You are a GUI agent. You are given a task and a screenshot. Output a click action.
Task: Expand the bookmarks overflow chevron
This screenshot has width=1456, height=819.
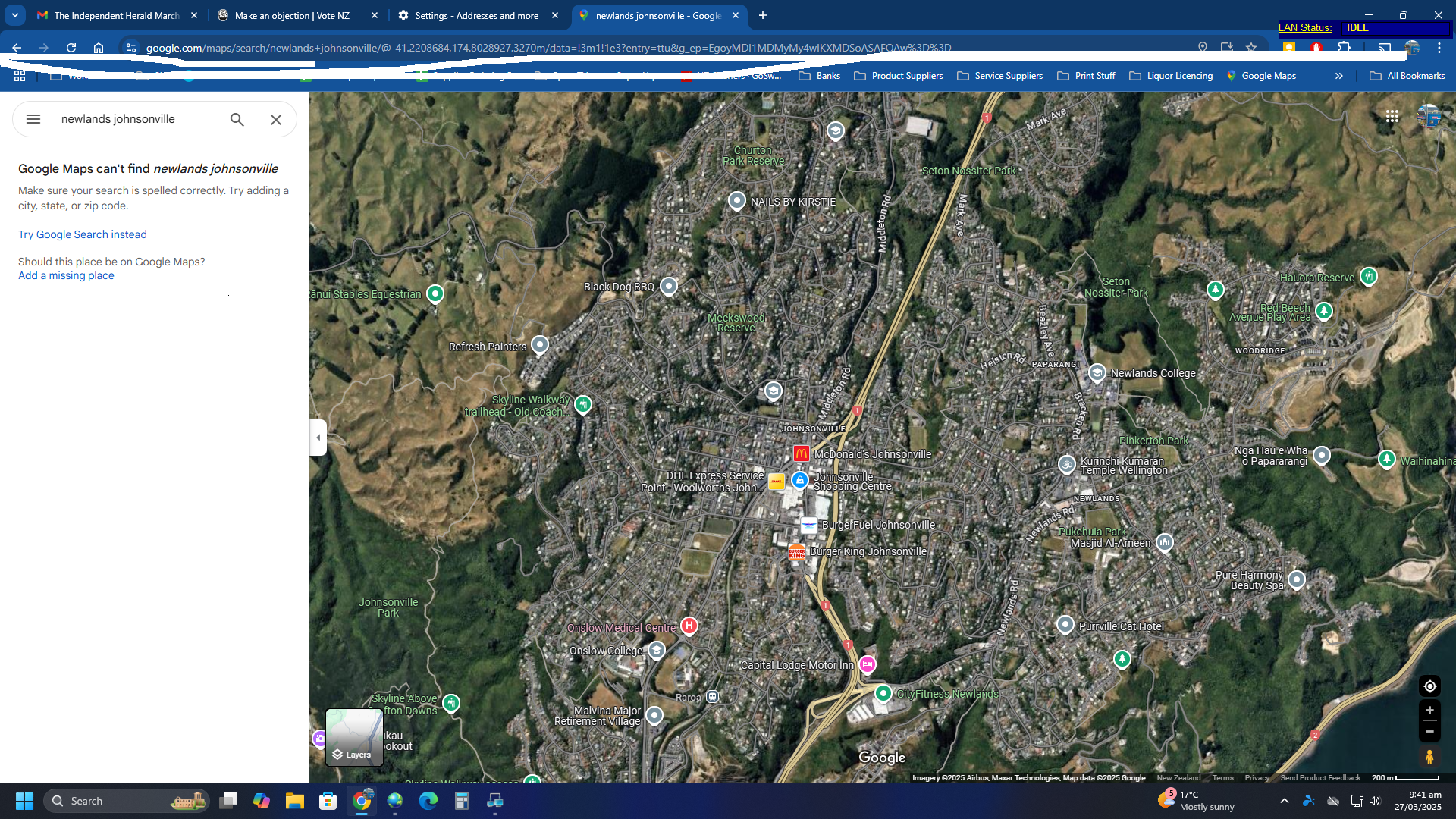click(1339, 76)
